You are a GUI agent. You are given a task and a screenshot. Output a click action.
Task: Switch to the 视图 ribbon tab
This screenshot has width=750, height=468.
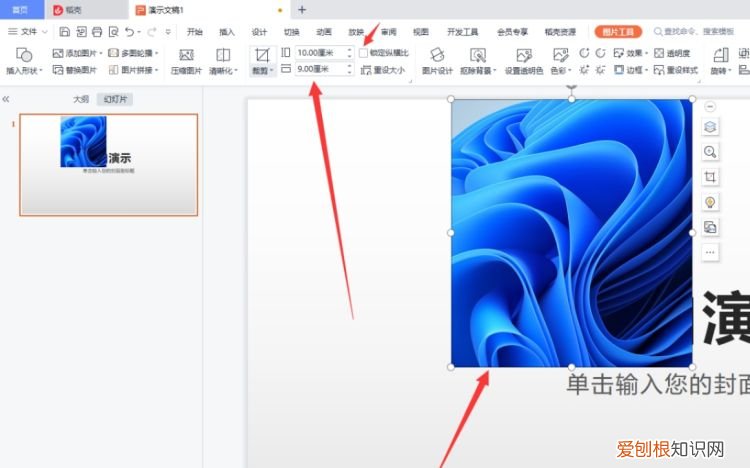pos(421,32)
